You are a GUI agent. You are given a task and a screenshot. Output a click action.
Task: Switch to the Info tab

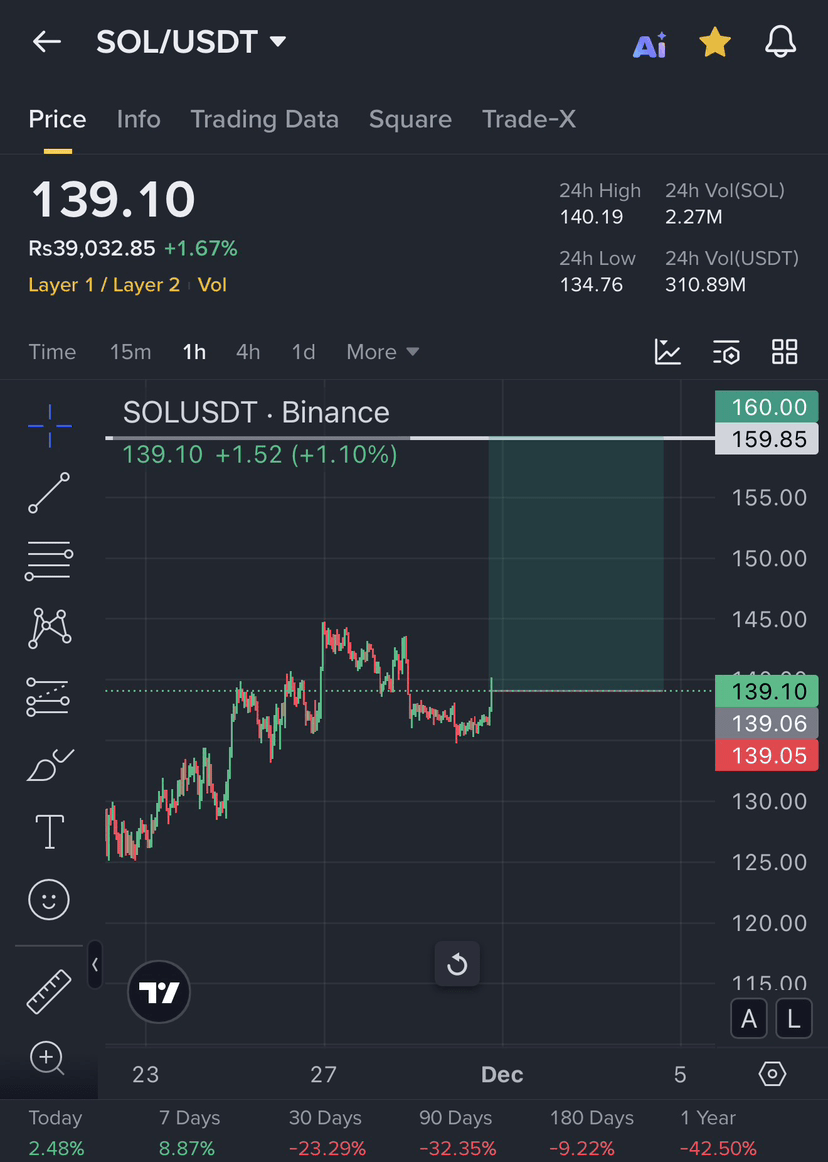(139, 119)
